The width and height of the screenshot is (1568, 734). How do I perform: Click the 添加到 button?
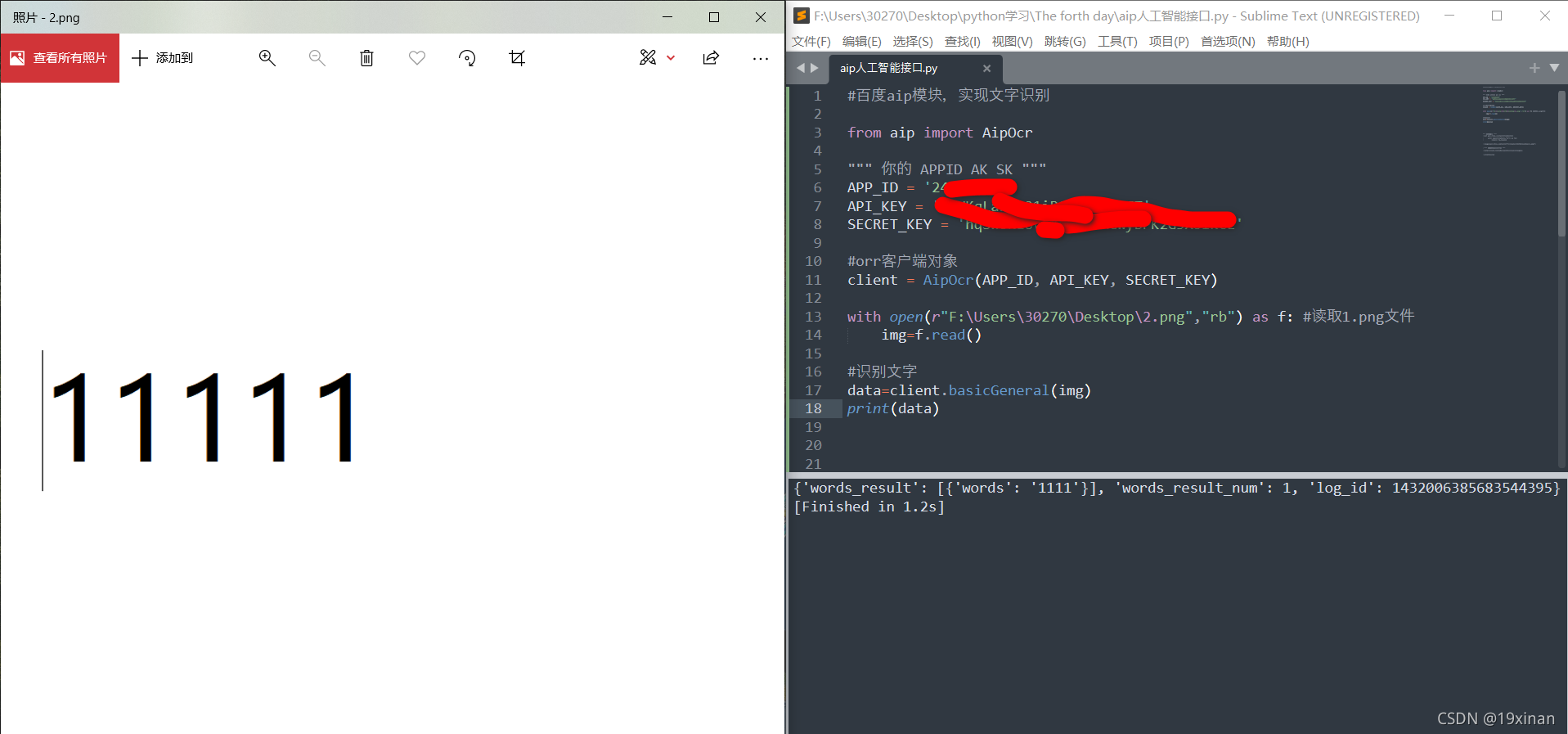point(163,58)
